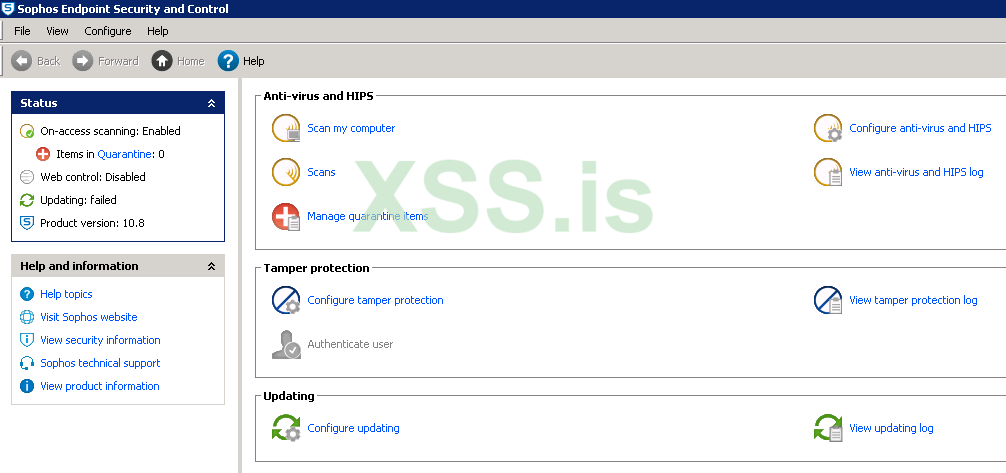This screenshot has height=473, width=1006.
Task: Click the Manage quarantine items red cross icon
Action: (286, 216)
